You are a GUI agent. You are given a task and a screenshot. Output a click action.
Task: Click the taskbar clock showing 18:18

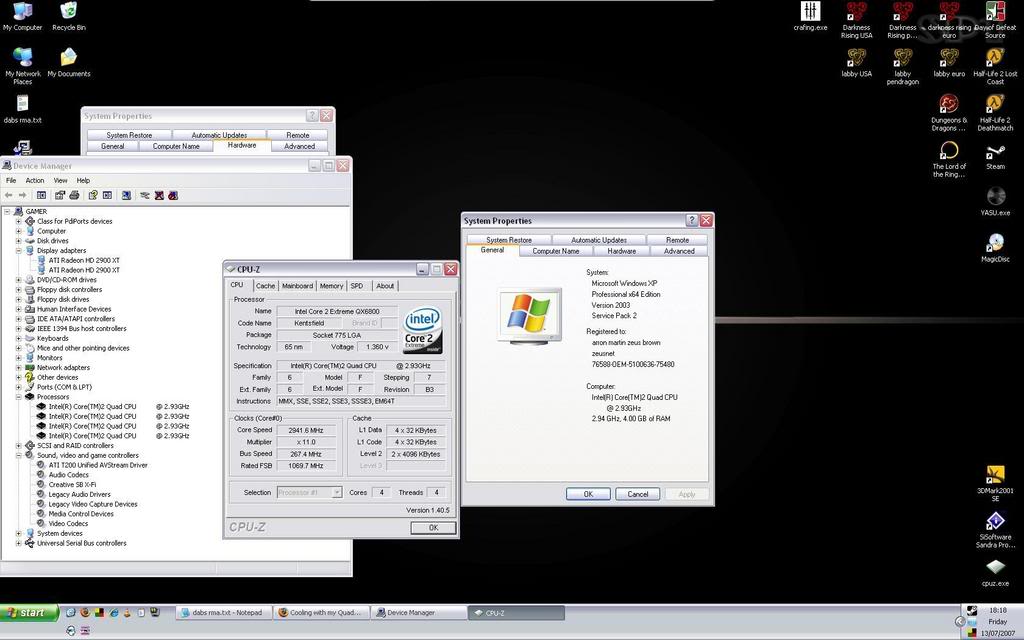(x=997, y=610)
